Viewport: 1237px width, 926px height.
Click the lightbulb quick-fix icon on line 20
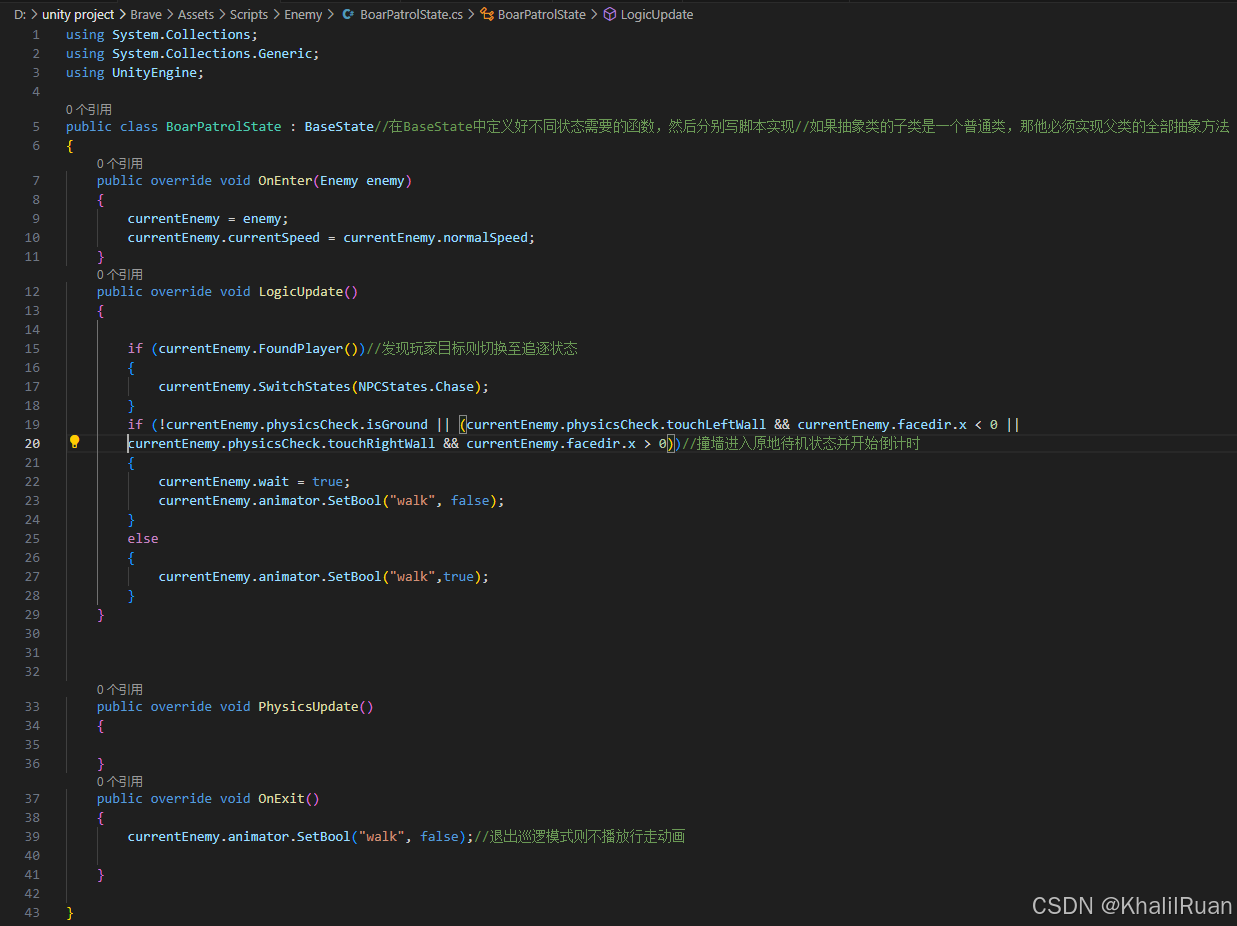click(74, 442)
